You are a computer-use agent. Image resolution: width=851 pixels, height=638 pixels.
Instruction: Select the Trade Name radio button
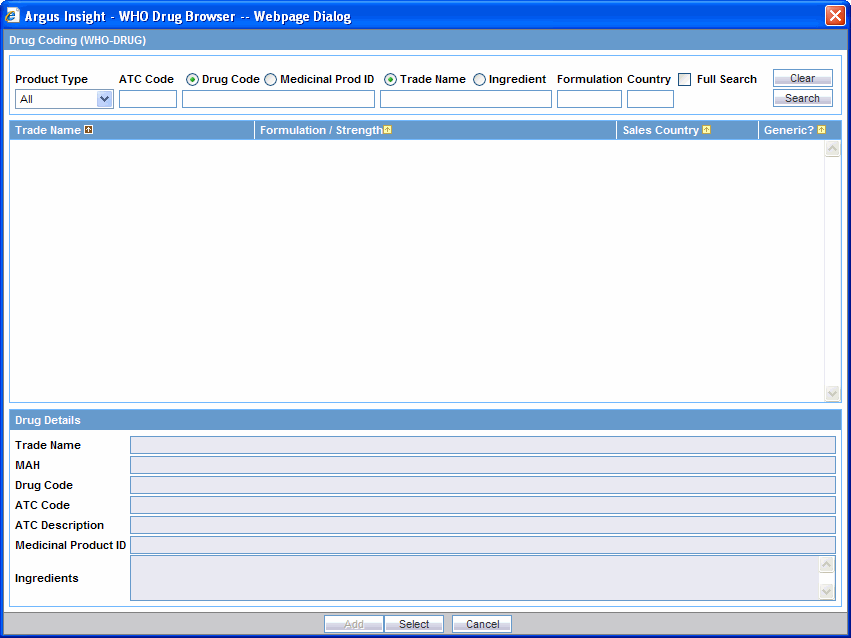(x=390, y=80)
